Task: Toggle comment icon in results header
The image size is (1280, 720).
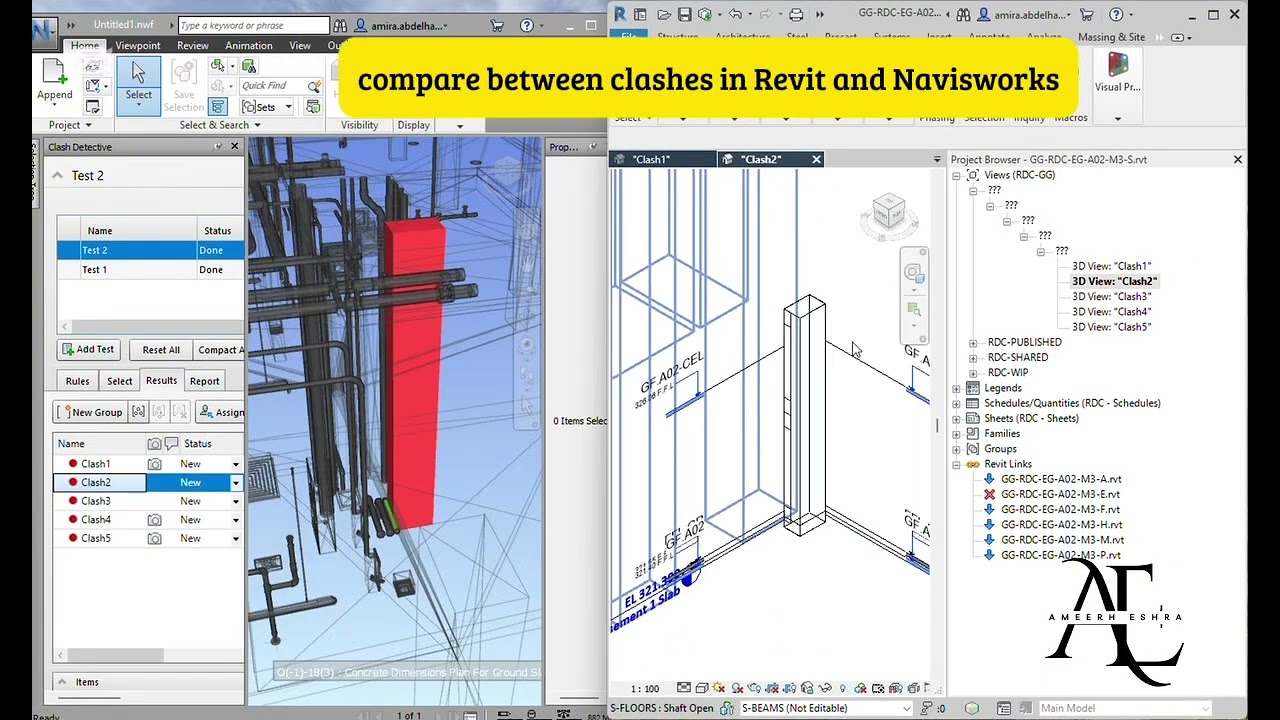Action: point(171,443)
